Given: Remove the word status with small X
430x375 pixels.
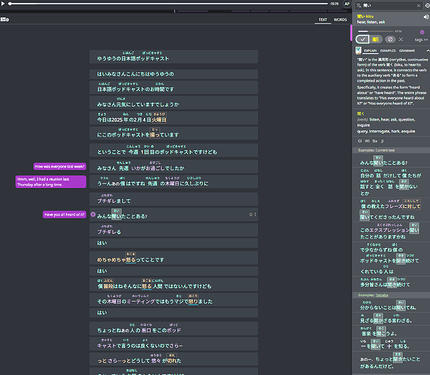Looking at the screenshot, I should [x=401, y=39].
